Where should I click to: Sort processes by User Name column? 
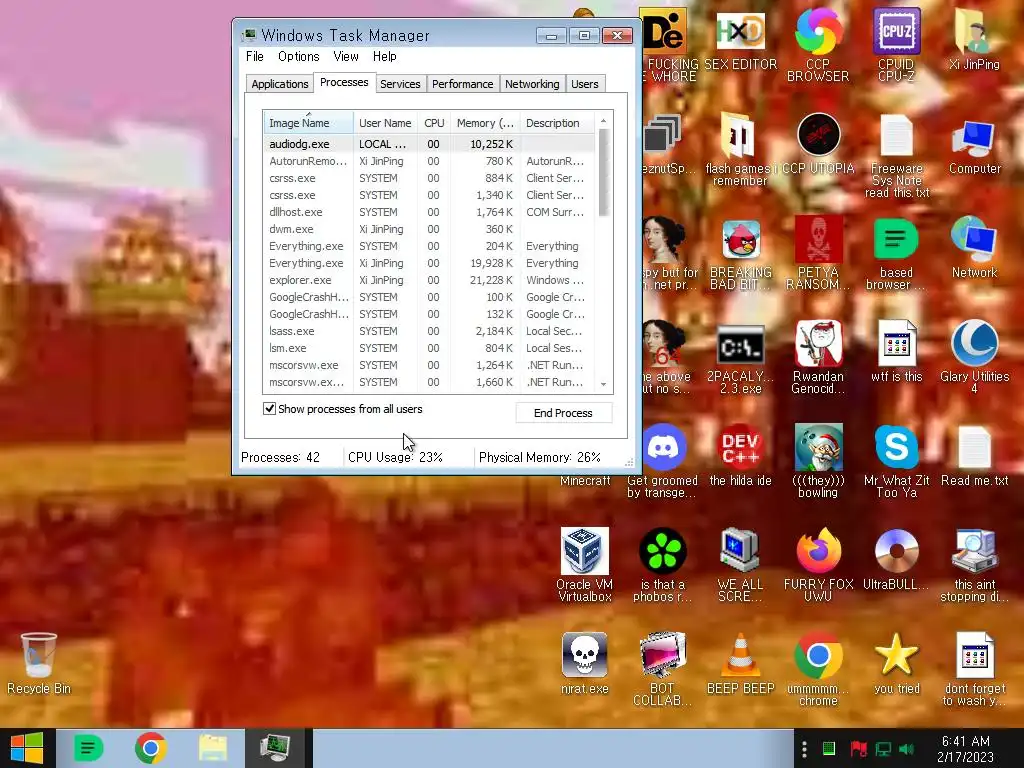coord(385,123)
